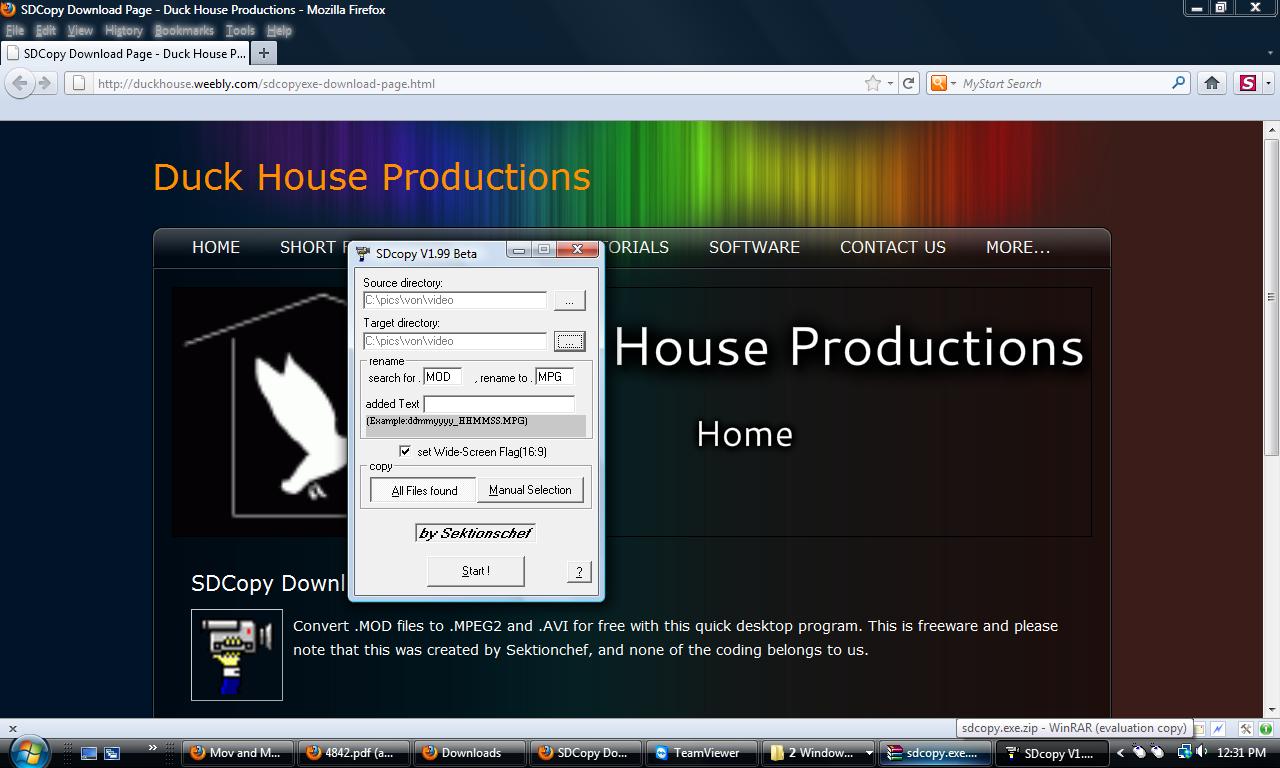Browse for the Source directory
The image size is (1280, 768).
click(x=569, y=300)
